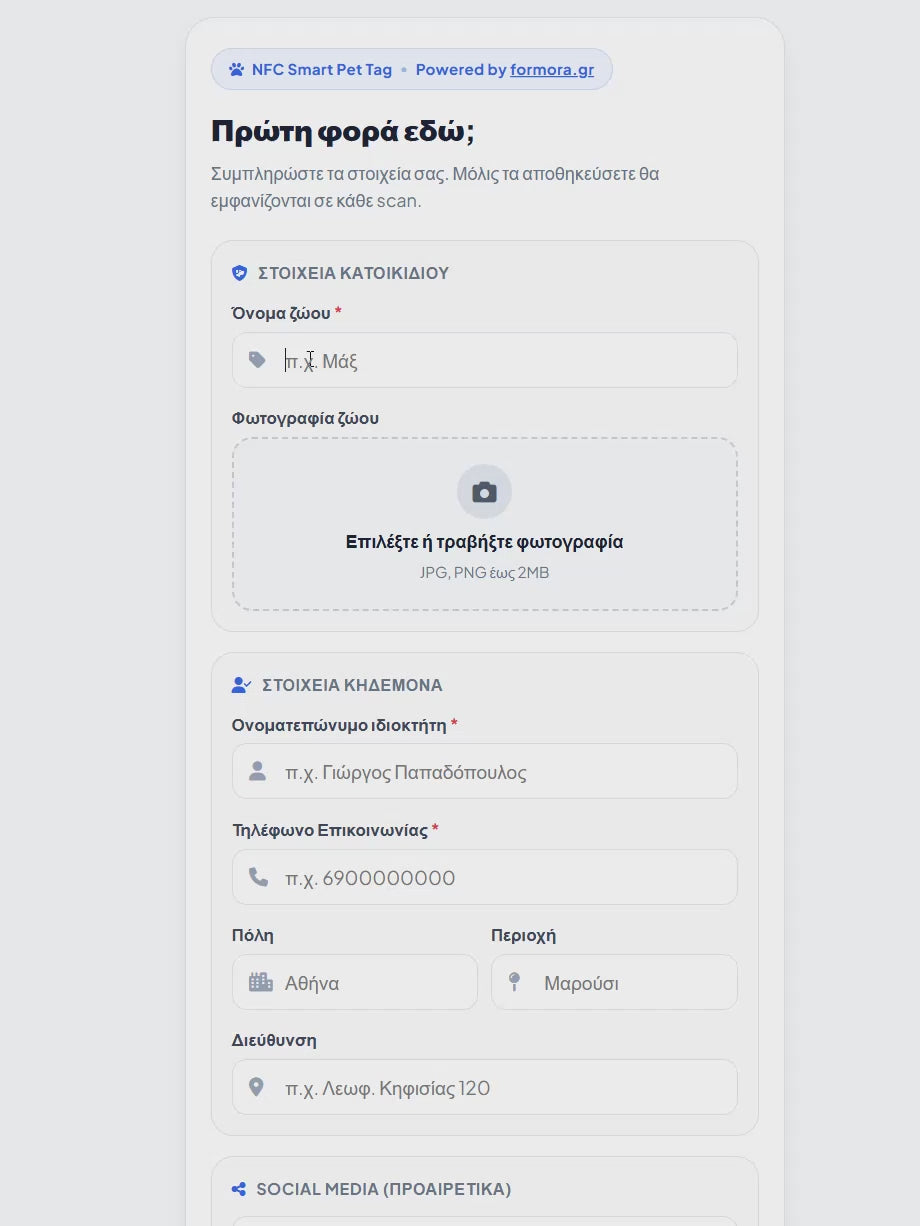Click the camera icon to upload photo
Viewport: 920px width, 1226px height.
(485, 492)
